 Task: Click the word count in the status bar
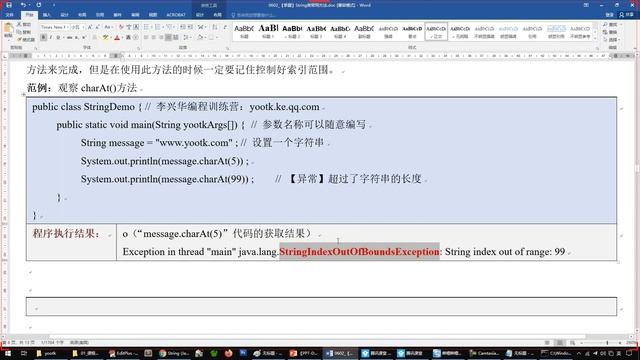click(x=52, y=343)
